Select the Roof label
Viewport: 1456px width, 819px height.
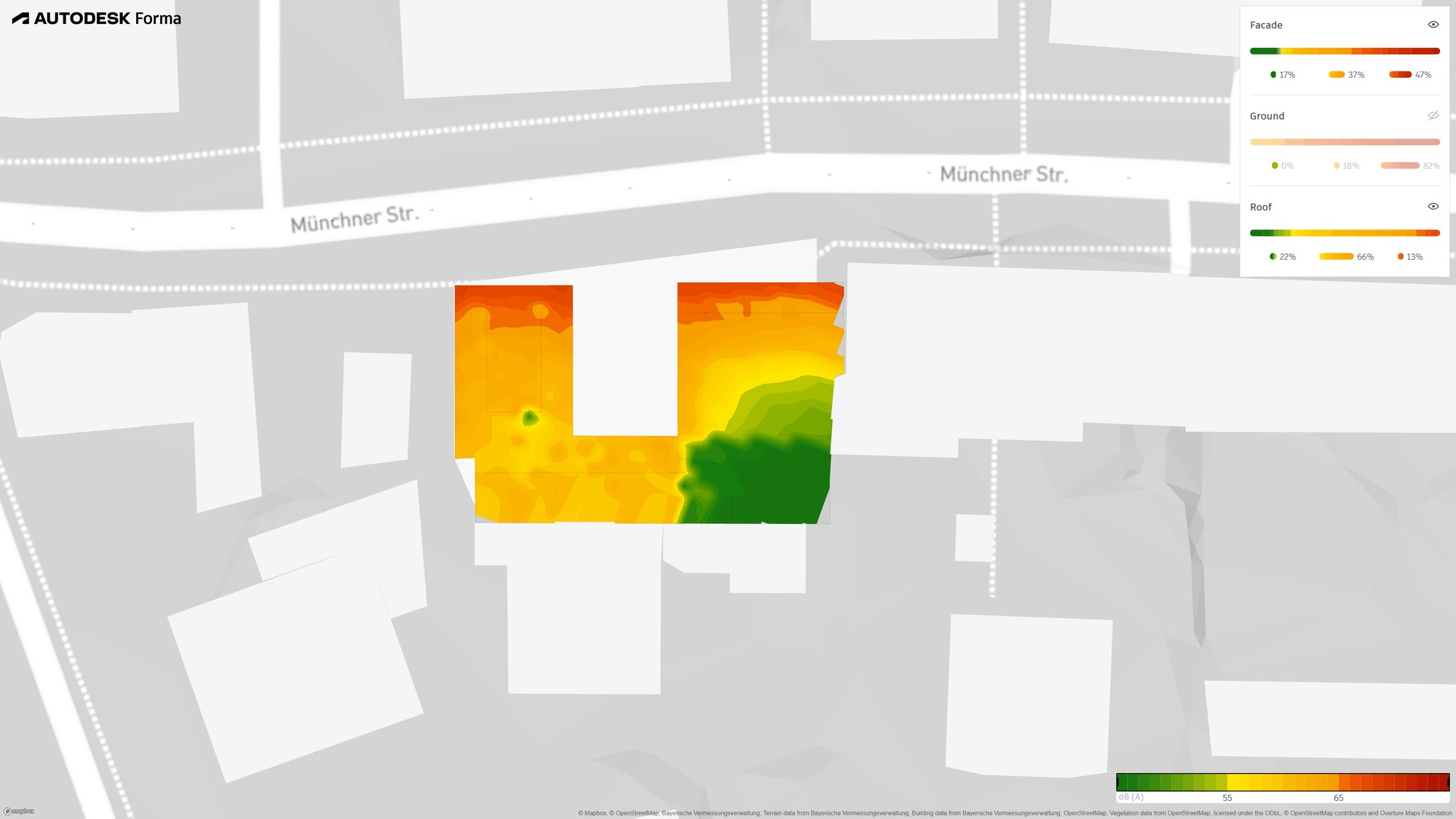click(x=1261, y=207)
